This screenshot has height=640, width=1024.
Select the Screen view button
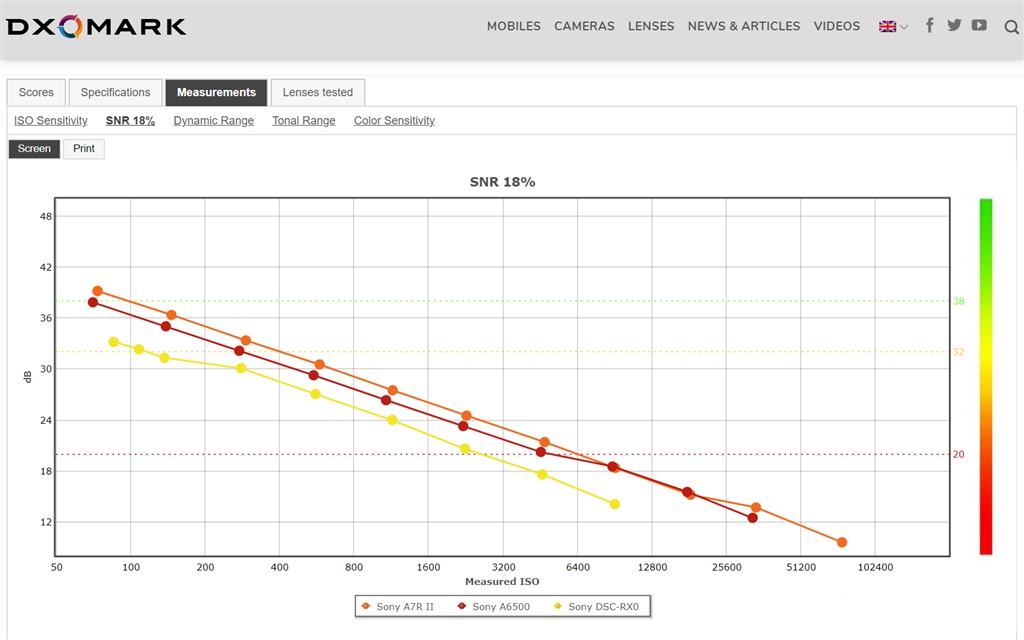point(34,148)
